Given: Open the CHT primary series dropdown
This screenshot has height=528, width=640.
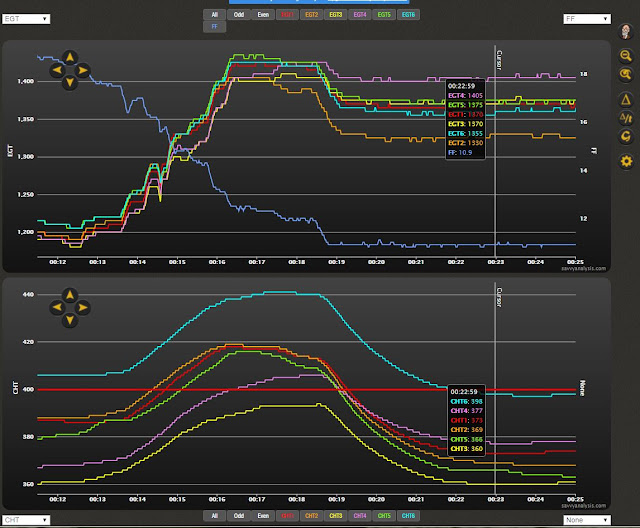Looking at the screenshot, I should pos(26,520).
